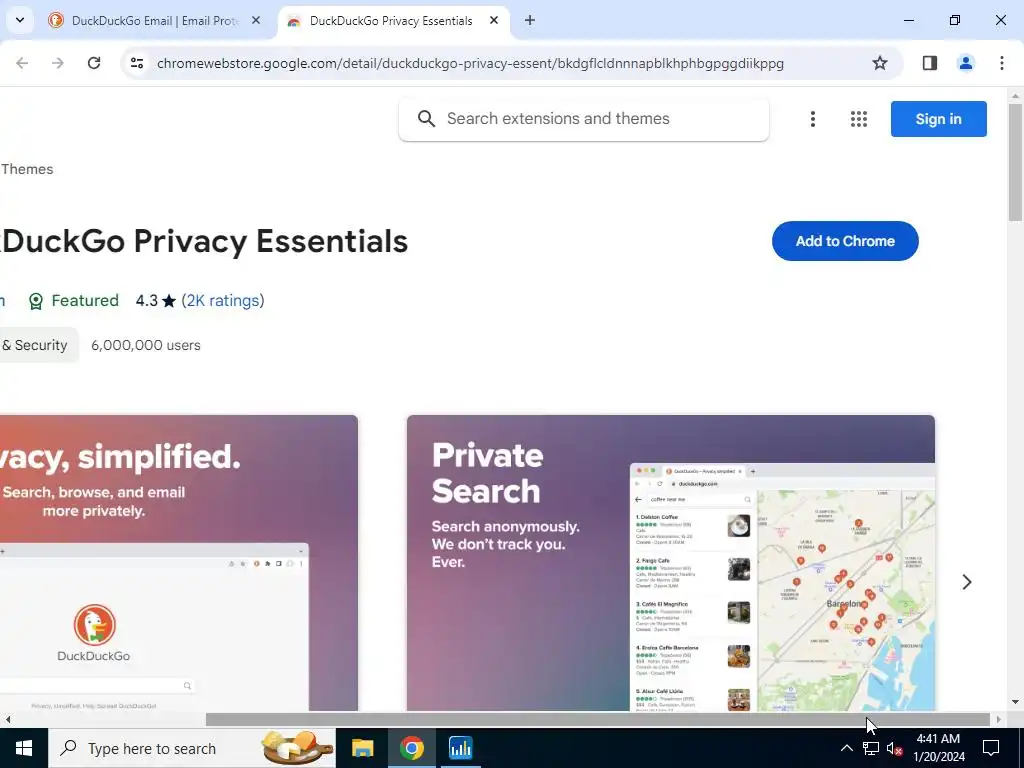Open clock showing 4:41 AM

point(938,748)
